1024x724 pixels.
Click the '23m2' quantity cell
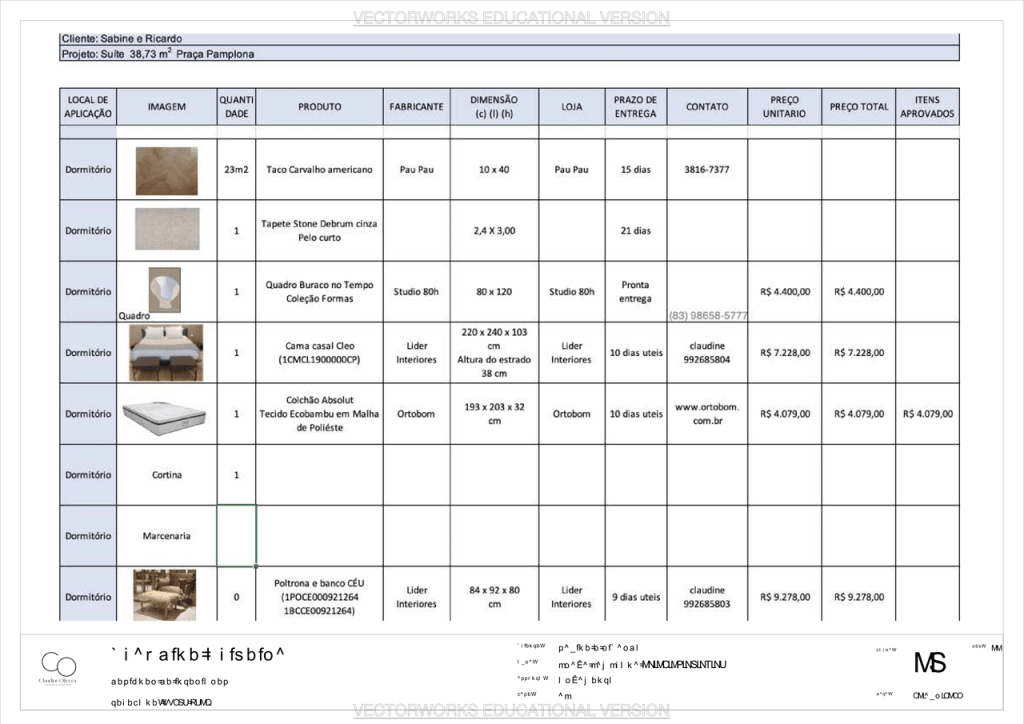[236, 169]
